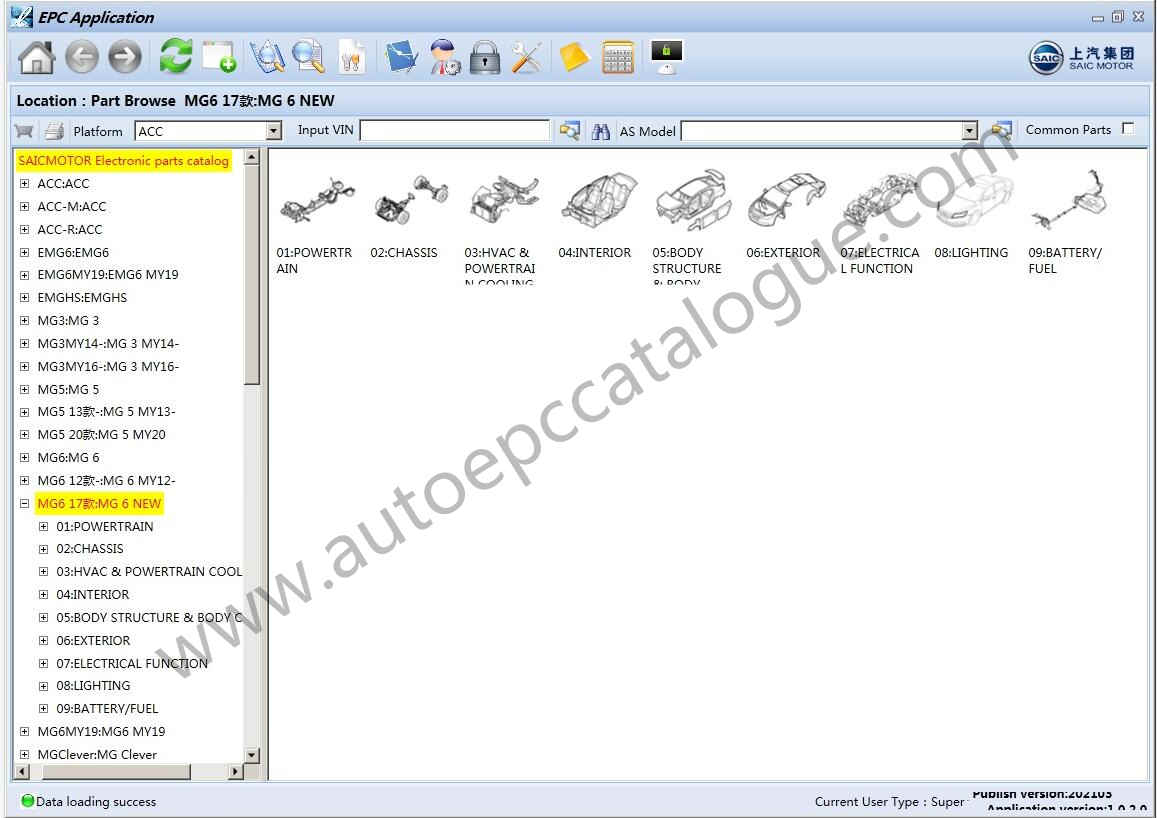Viewport: 1157px width, 818px height.
Task: Open the yellow sticky note icon
Action: click(574, 57)
